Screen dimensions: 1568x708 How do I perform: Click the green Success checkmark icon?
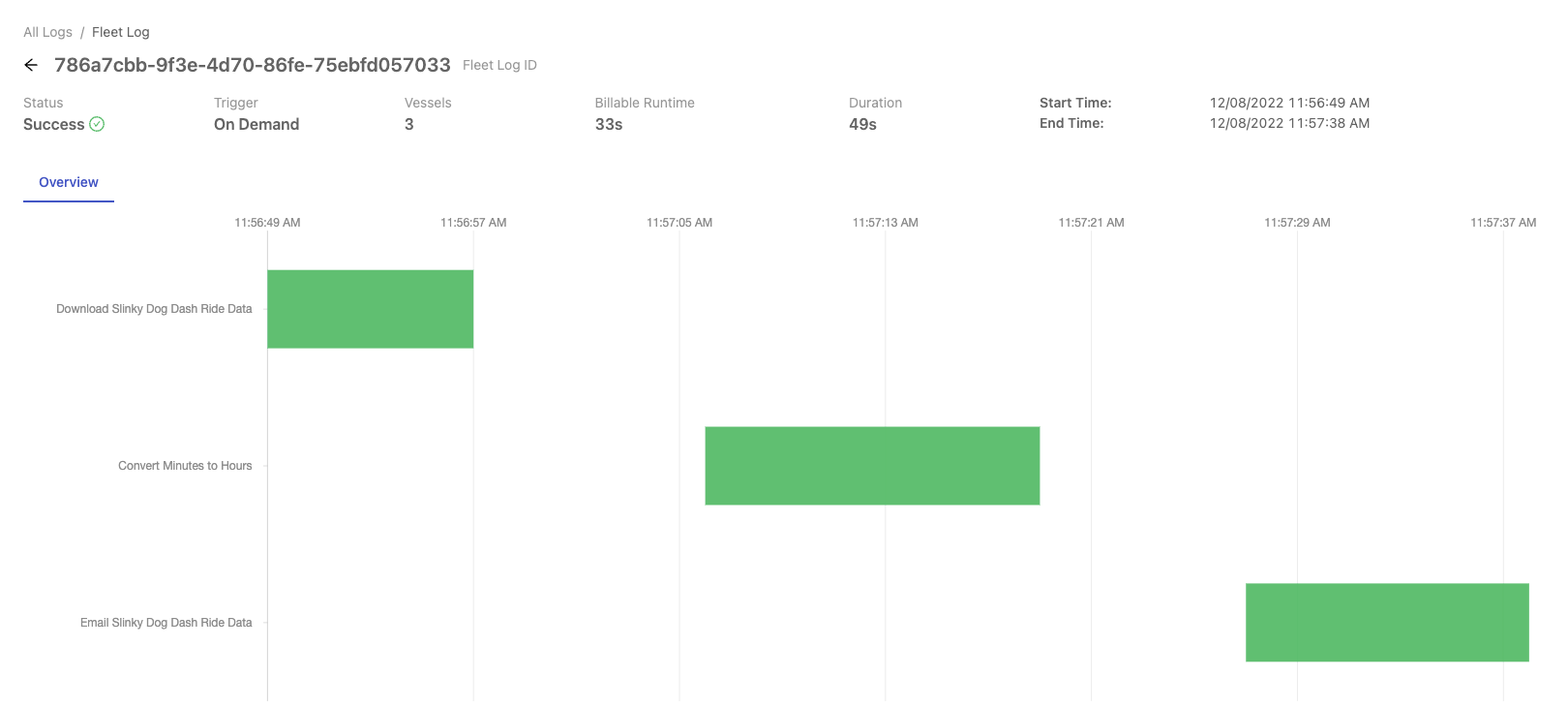[x=97, y=124]
